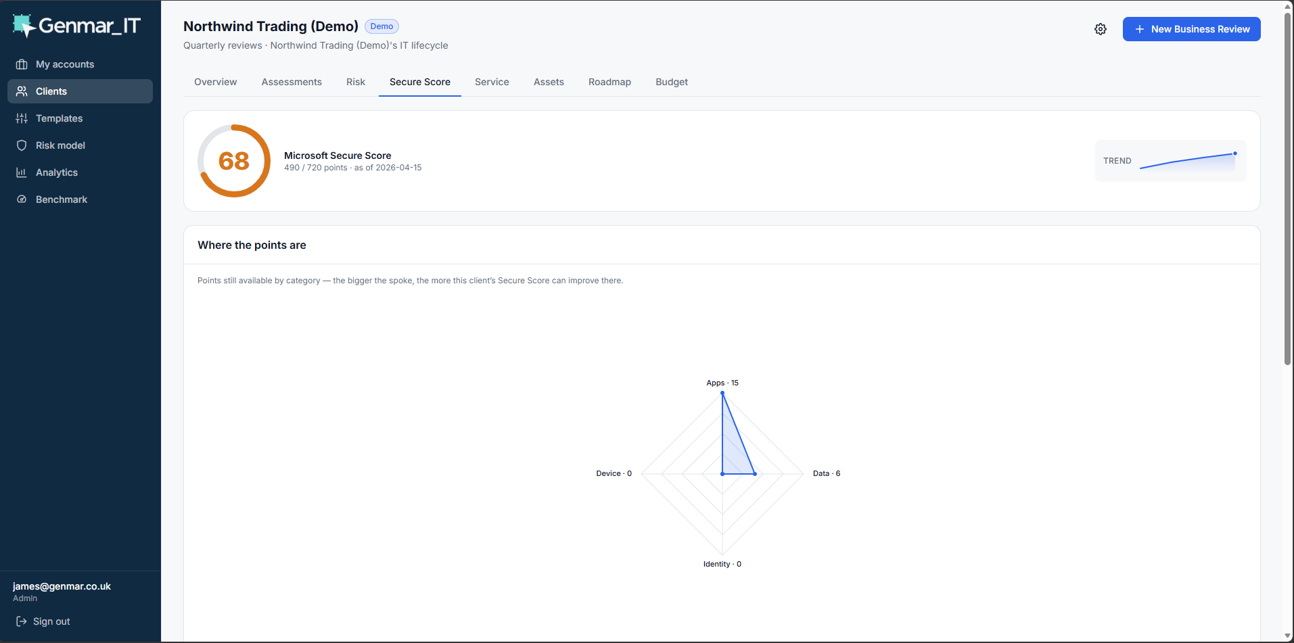Screen dimensions: 1294x643
Task: Click the Apps · 15 radar label
Action: [722, 383]
